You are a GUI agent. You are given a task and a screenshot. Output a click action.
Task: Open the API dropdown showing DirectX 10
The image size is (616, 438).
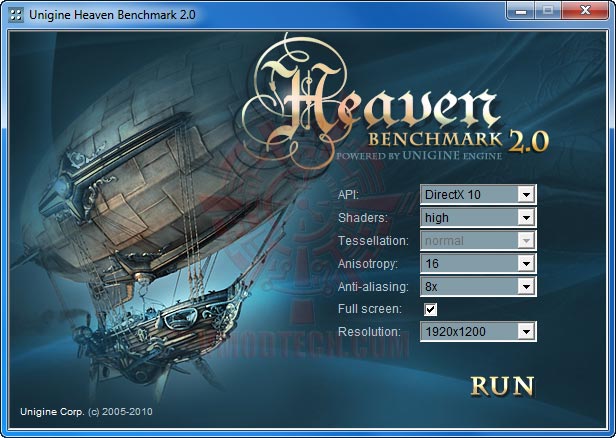478,194
